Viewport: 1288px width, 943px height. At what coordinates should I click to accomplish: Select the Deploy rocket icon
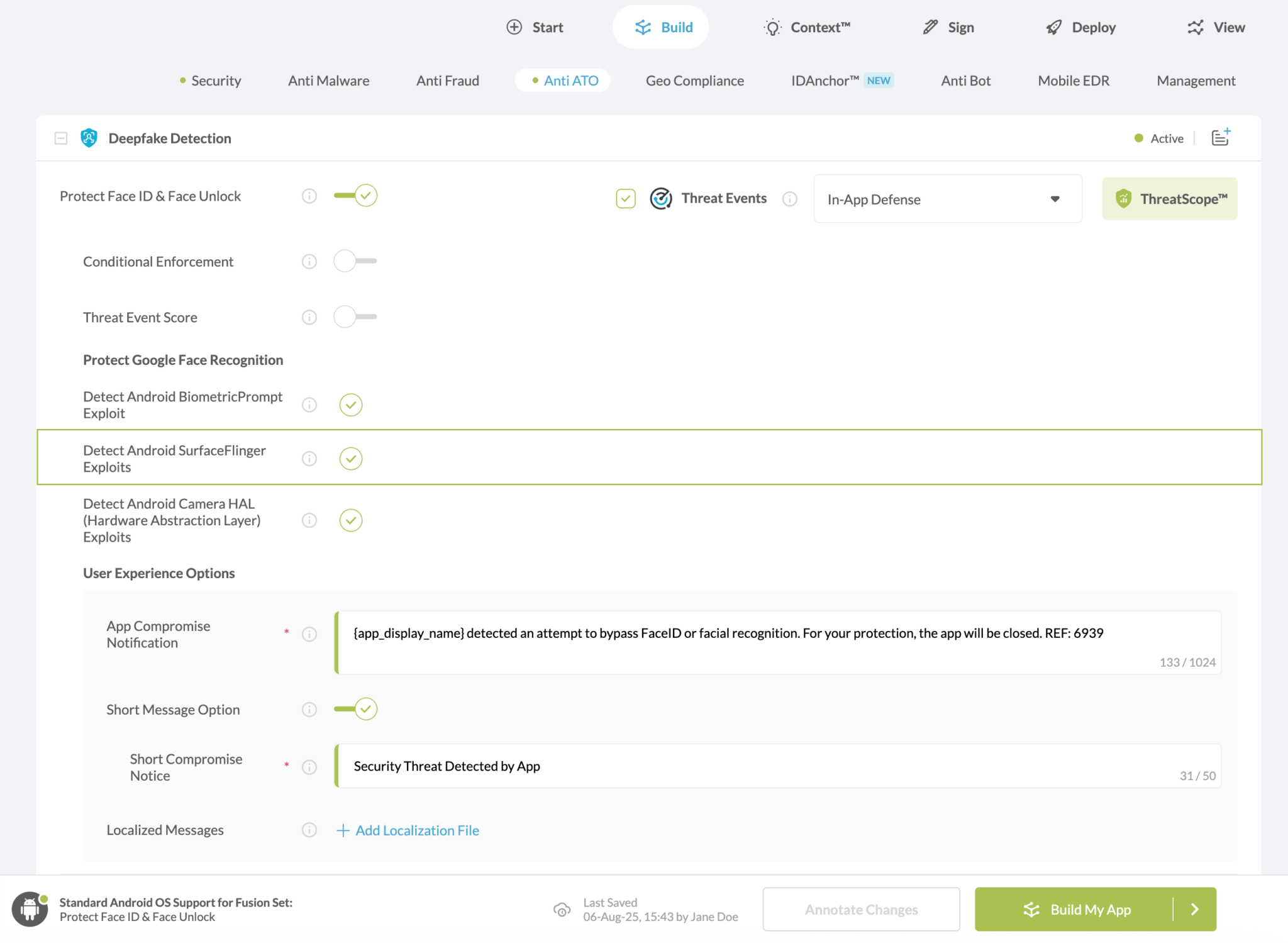coord(1053,26)
